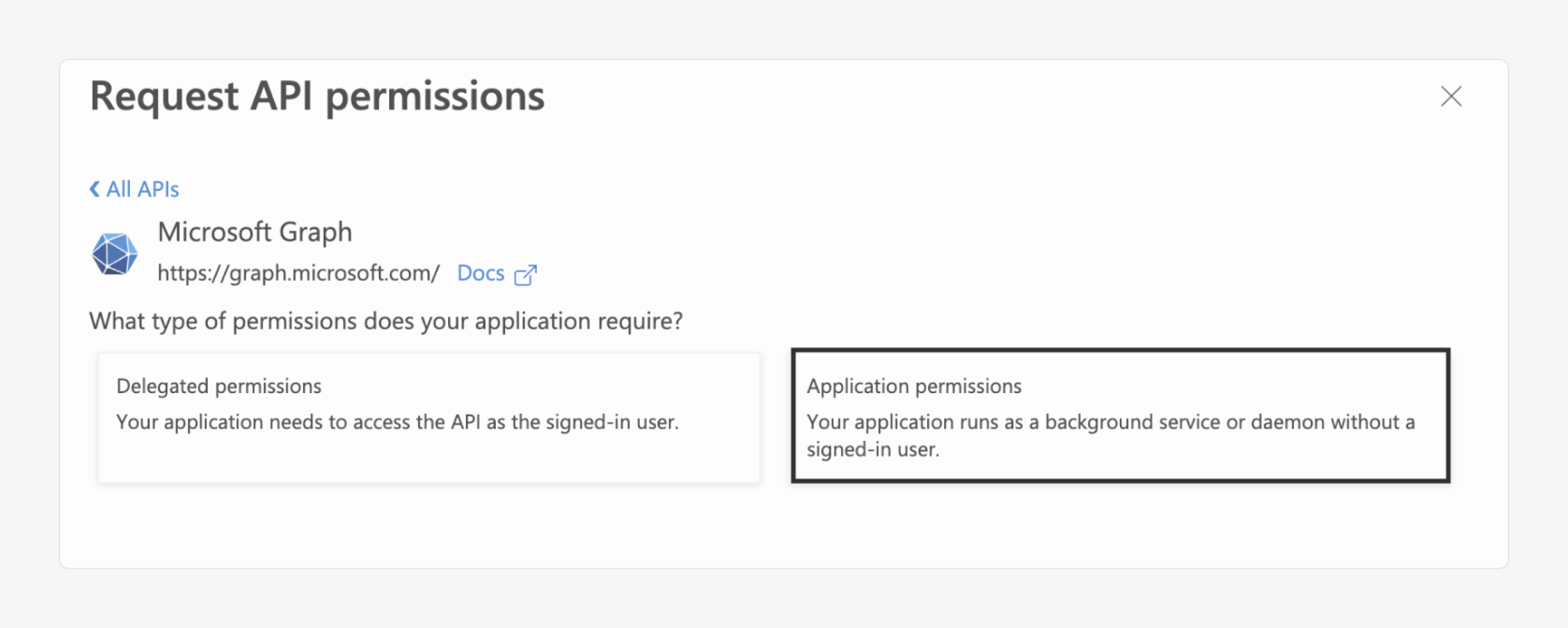Click the Delegated permissions title label
This screenshot has height=628, width=1568.
219,386
